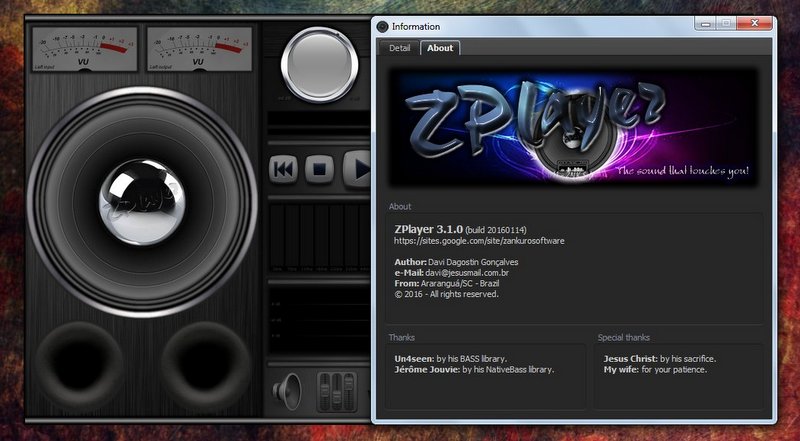Click the left output VU meter
This screenshot has width=800, height=441.
pyautogui.click(x=199, y=49)
